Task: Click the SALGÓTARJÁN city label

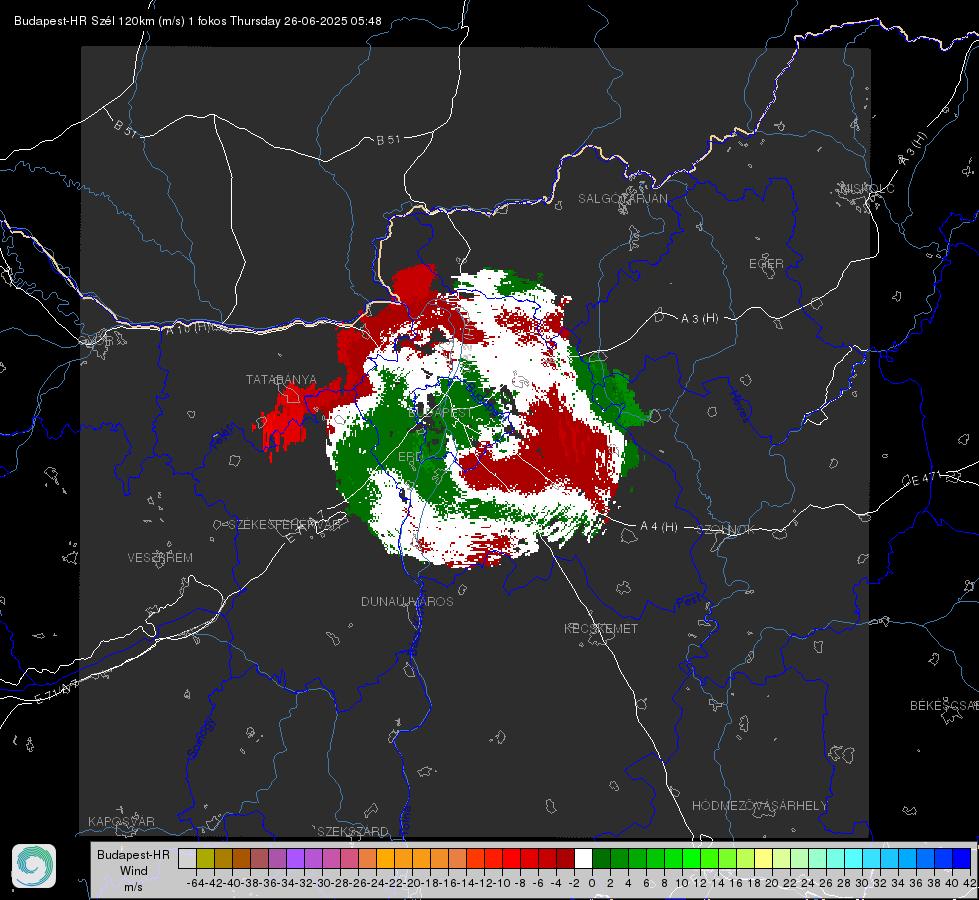Action: click(622, 199)
